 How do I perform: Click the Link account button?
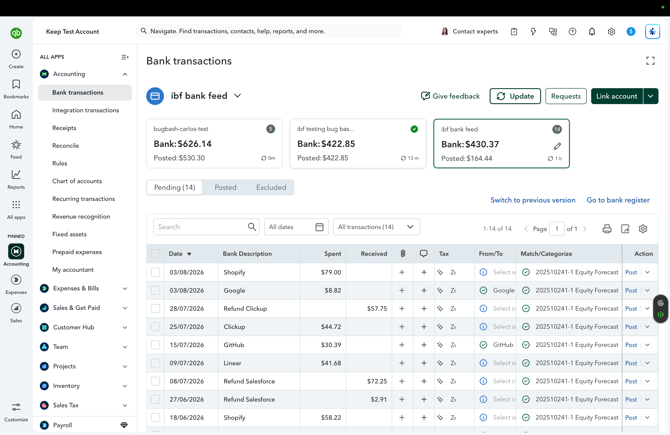click(x=617, y=96)
